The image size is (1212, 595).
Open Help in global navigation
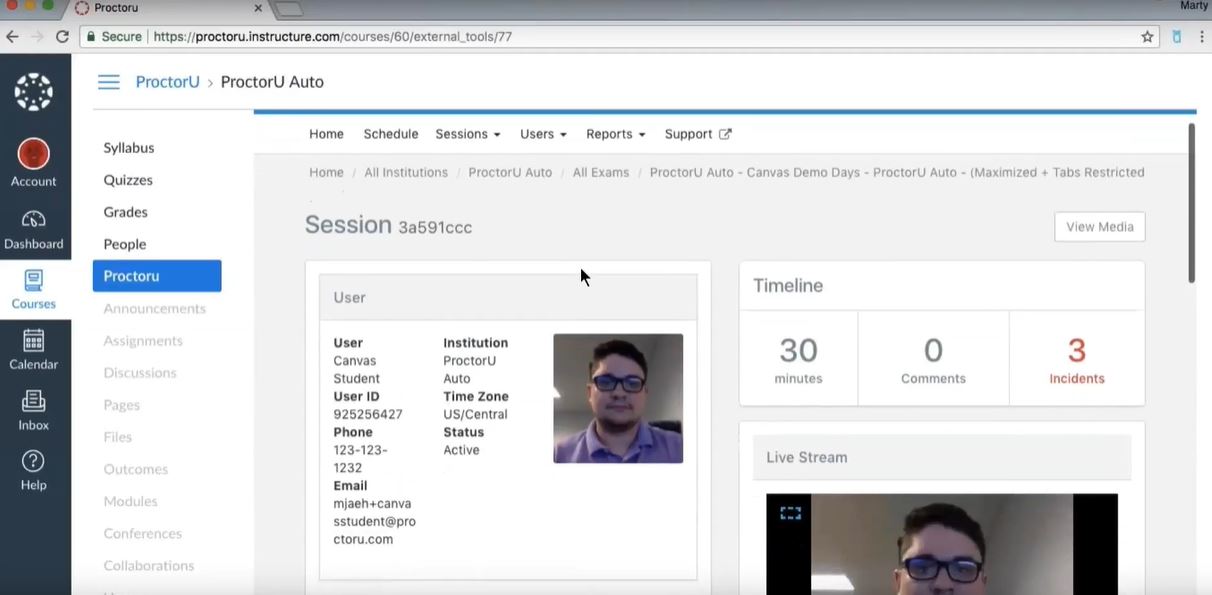[x=34, y=471]
